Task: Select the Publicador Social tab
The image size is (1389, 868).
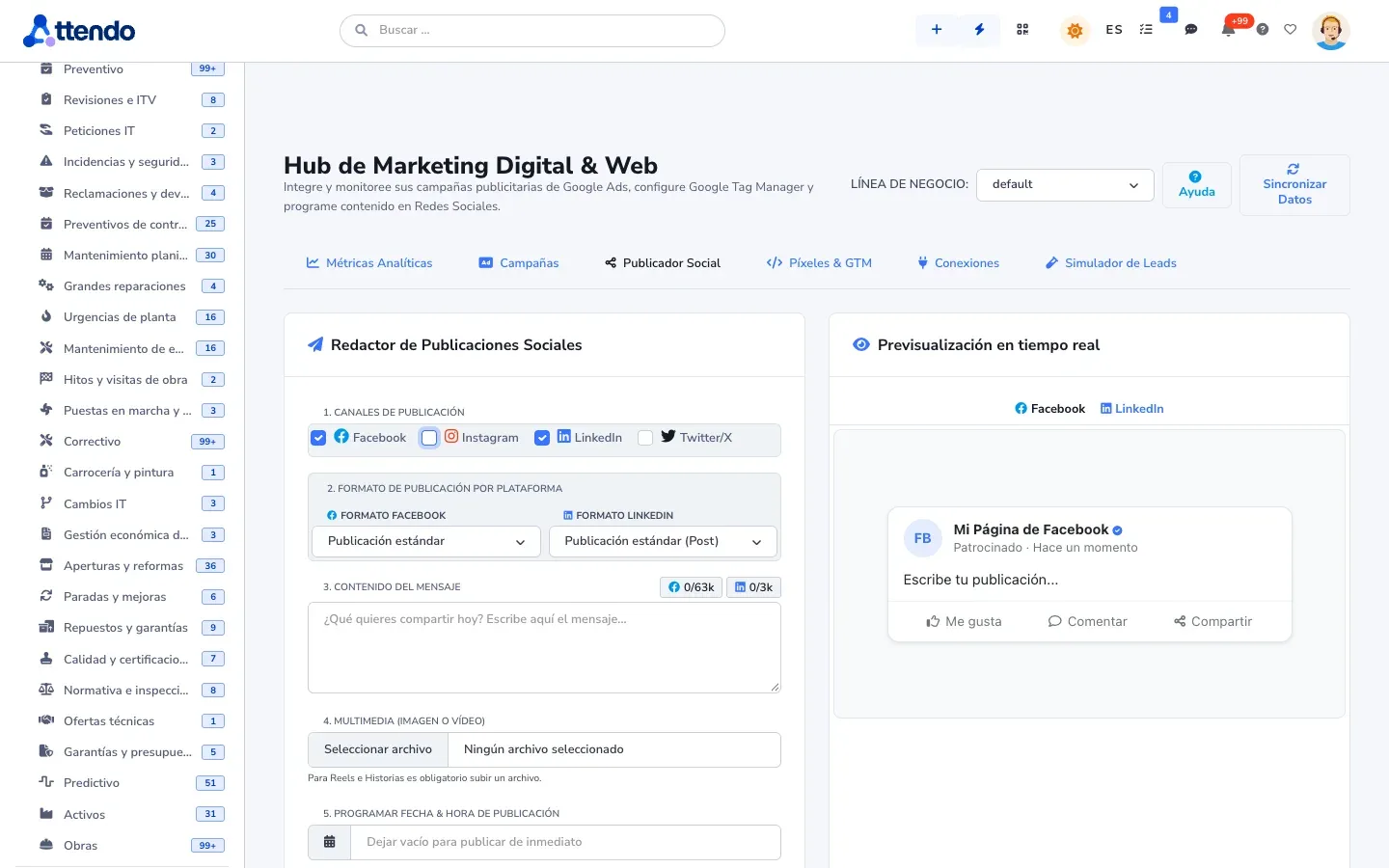Action: point(663,263)
